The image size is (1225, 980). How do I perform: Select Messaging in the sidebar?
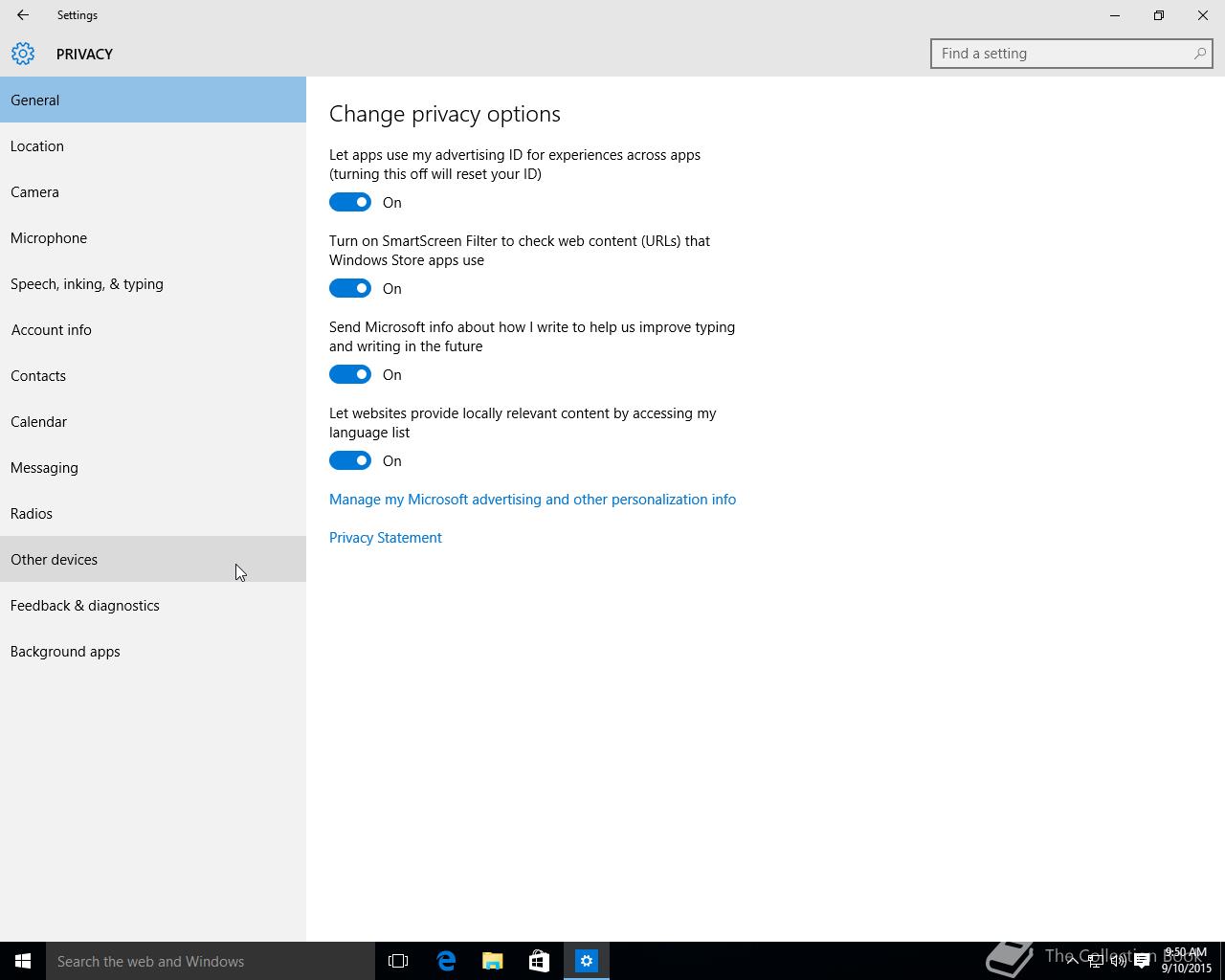coord(153,467)
